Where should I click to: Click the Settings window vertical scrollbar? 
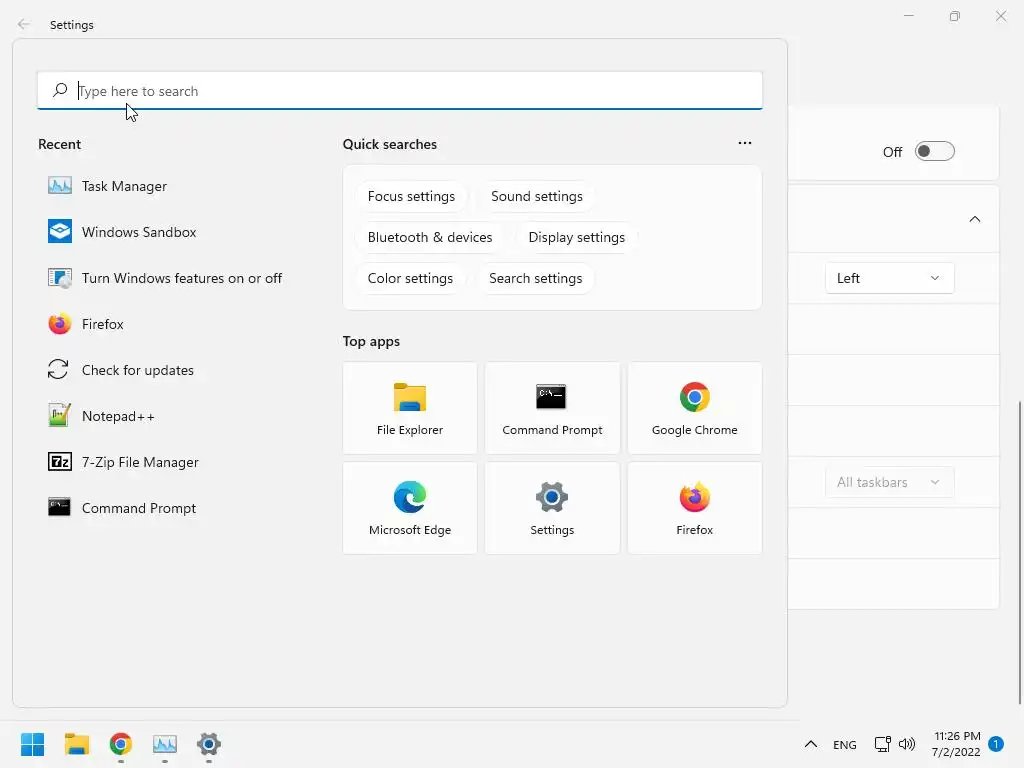(x=1019, y=552)
